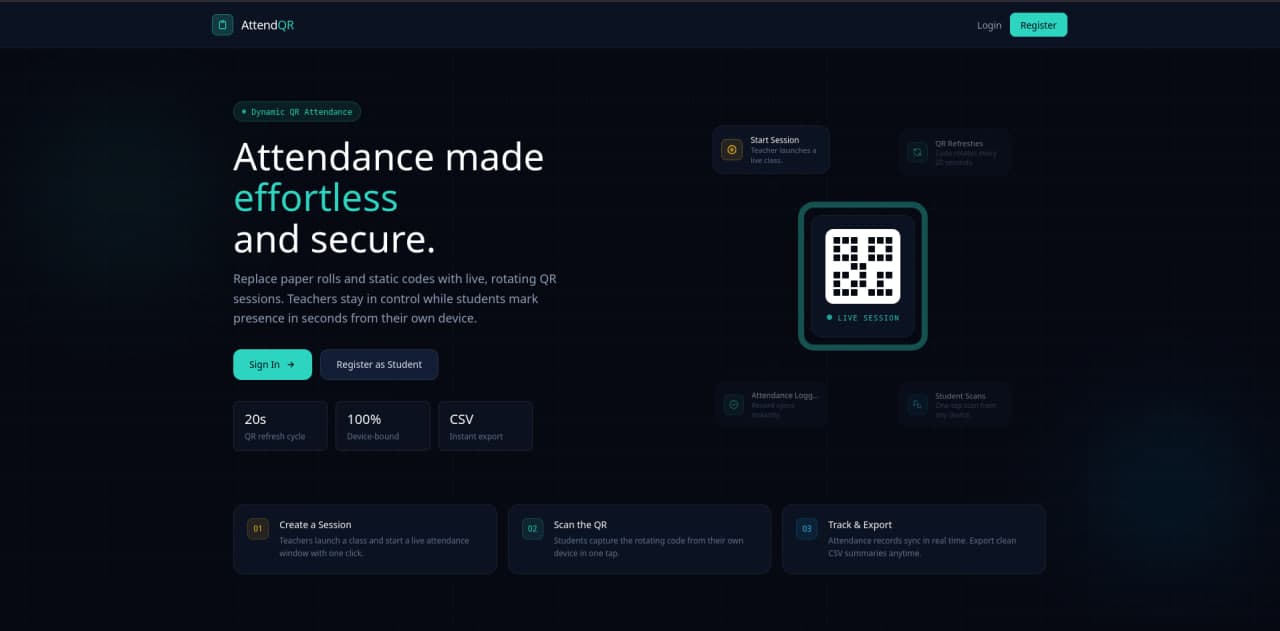Click the 01 step badge
1280x631 pixels.
258,528
